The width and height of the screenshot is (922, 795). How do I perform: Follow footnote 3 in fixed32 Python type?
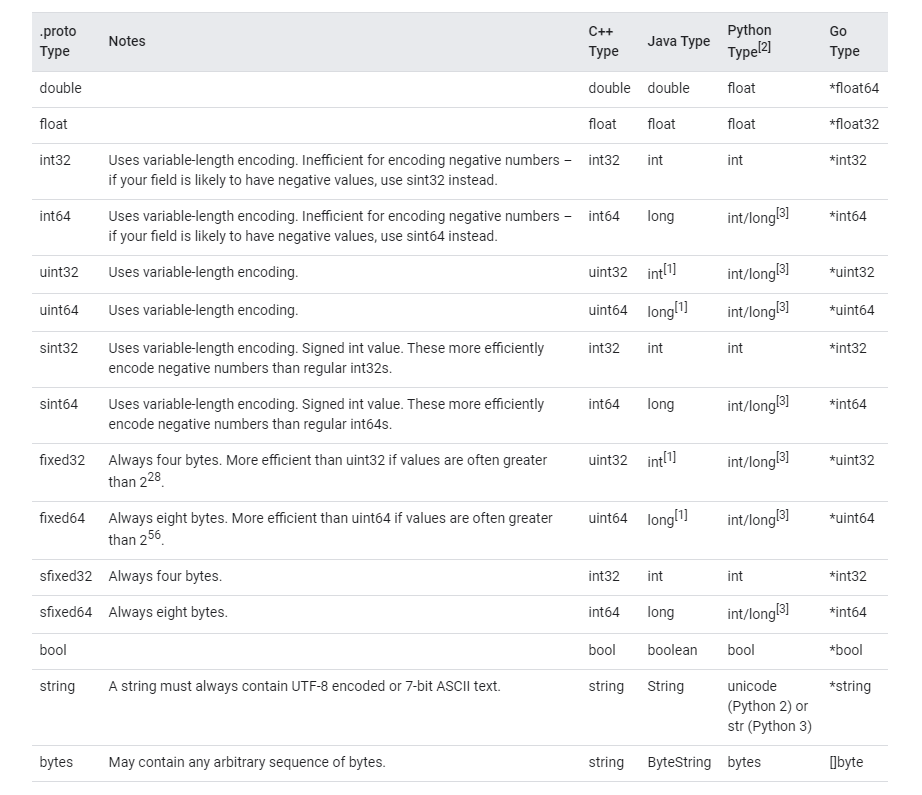(783, 456)
